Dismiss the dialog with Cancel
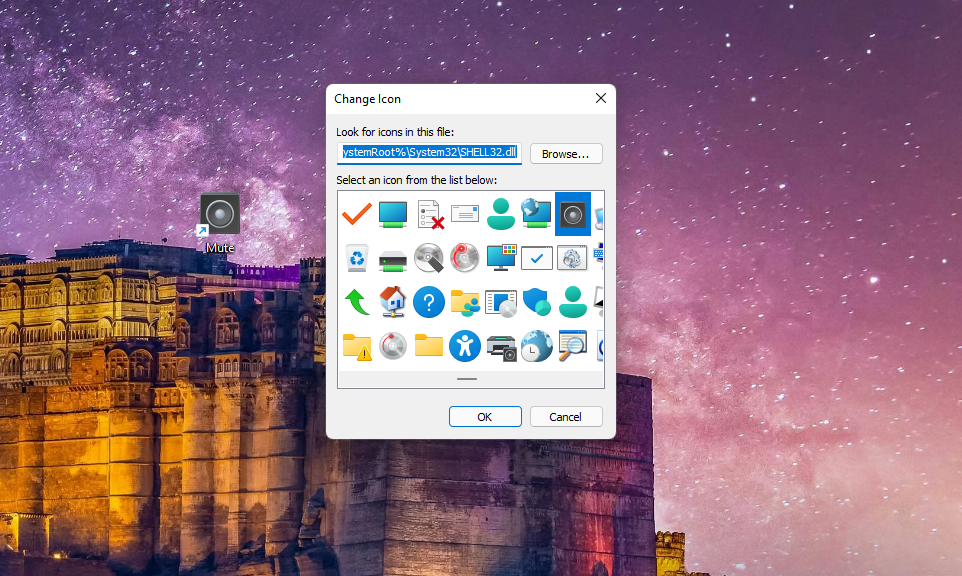This screenshot has height=576, width=962. coord(566,416)
